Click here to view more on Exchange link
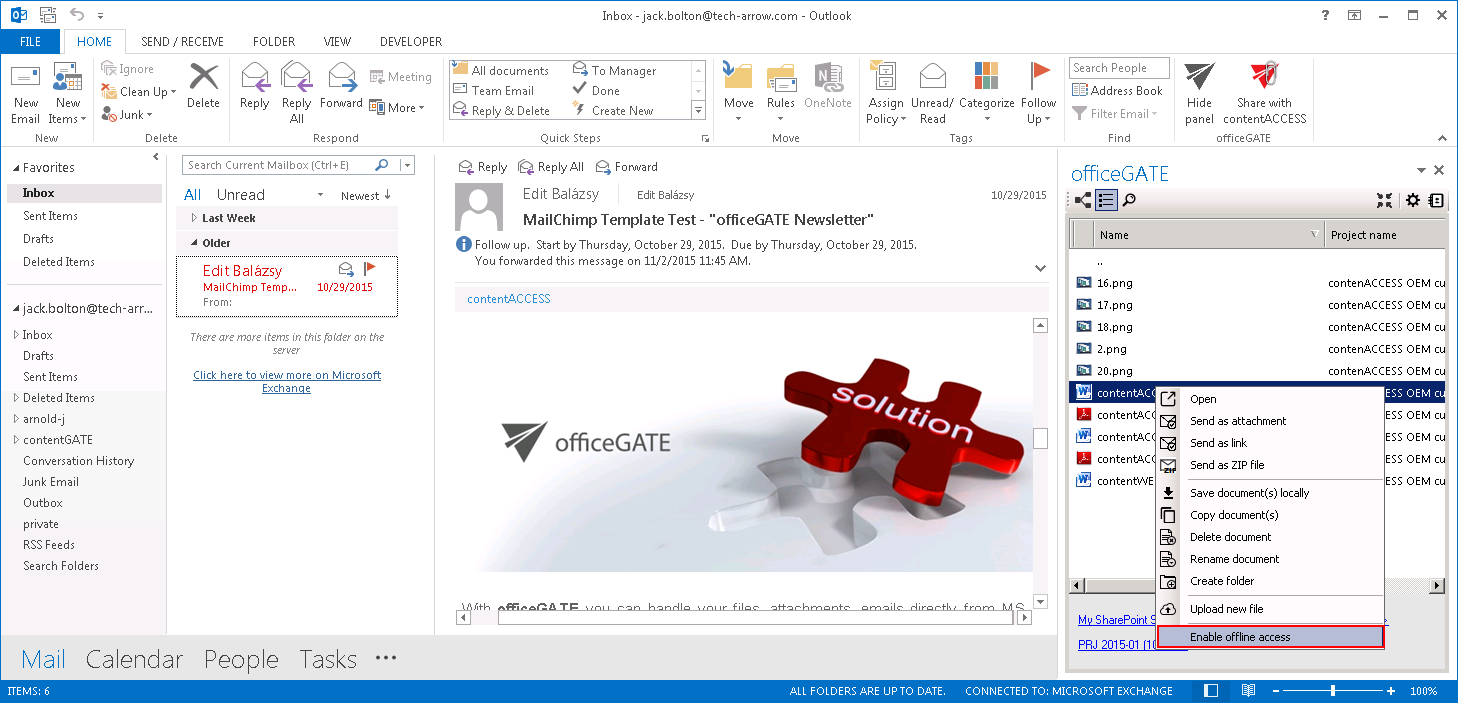Screen dimensions: 1458x703 287,381
